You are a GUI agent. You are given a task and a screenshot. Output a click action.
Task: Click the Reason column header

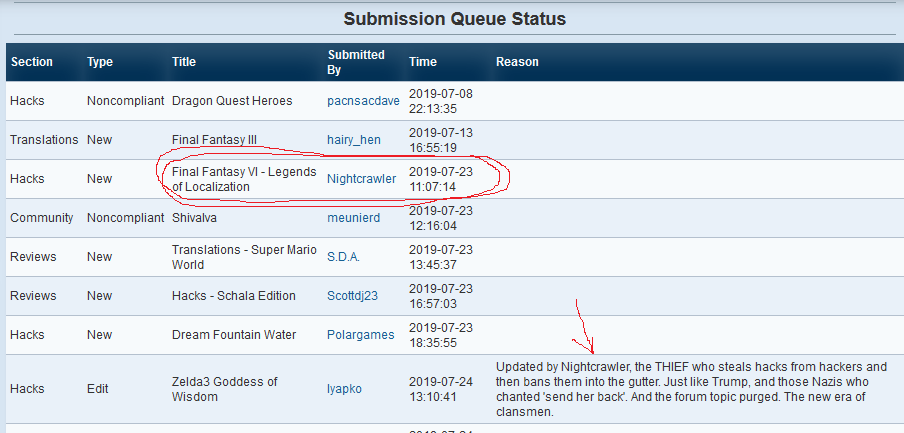(x=517, y=62)
